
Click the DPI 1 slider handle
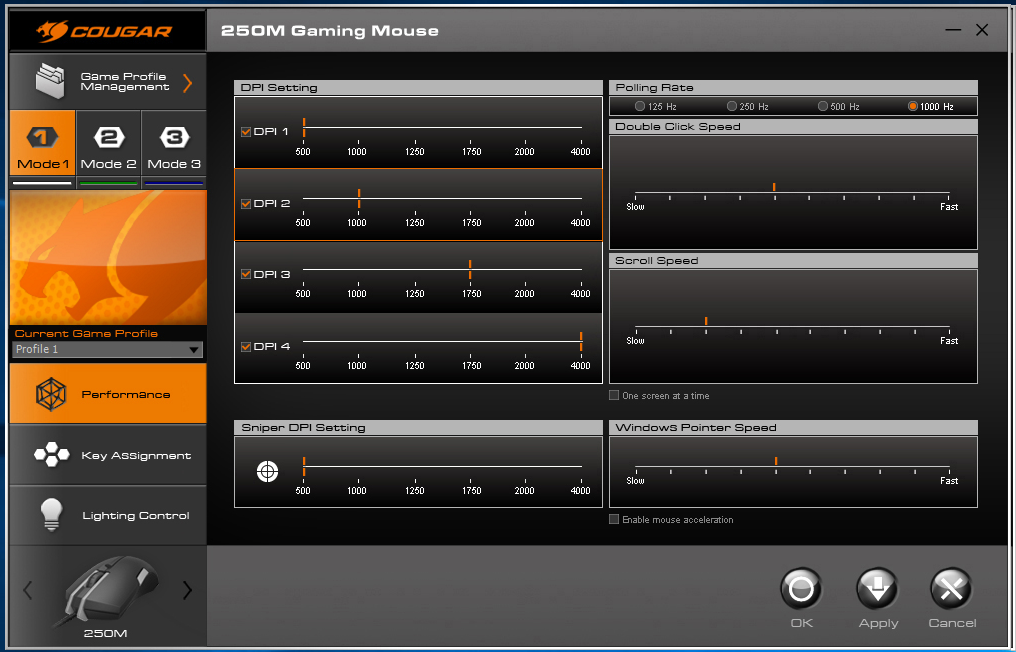click(x=304, y=128)
